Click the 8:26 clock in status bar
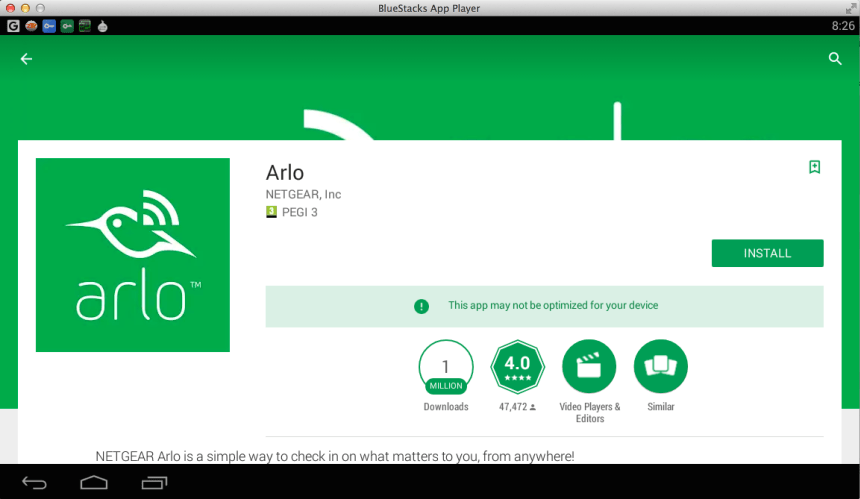The width and height of the screenshot is (860, 499). point(843,26)
